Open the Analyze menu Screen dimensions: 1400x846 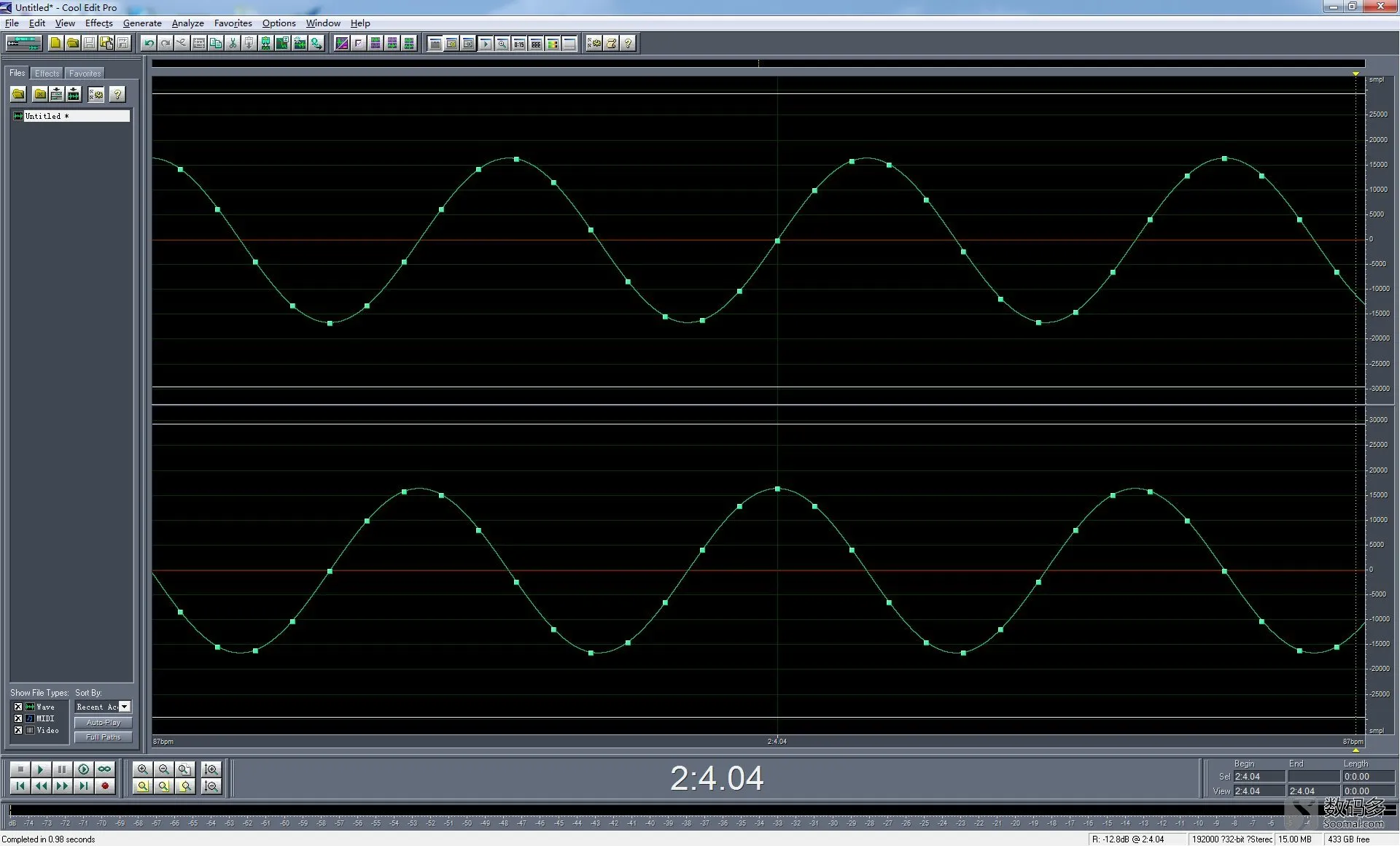(x=187, y=23)
